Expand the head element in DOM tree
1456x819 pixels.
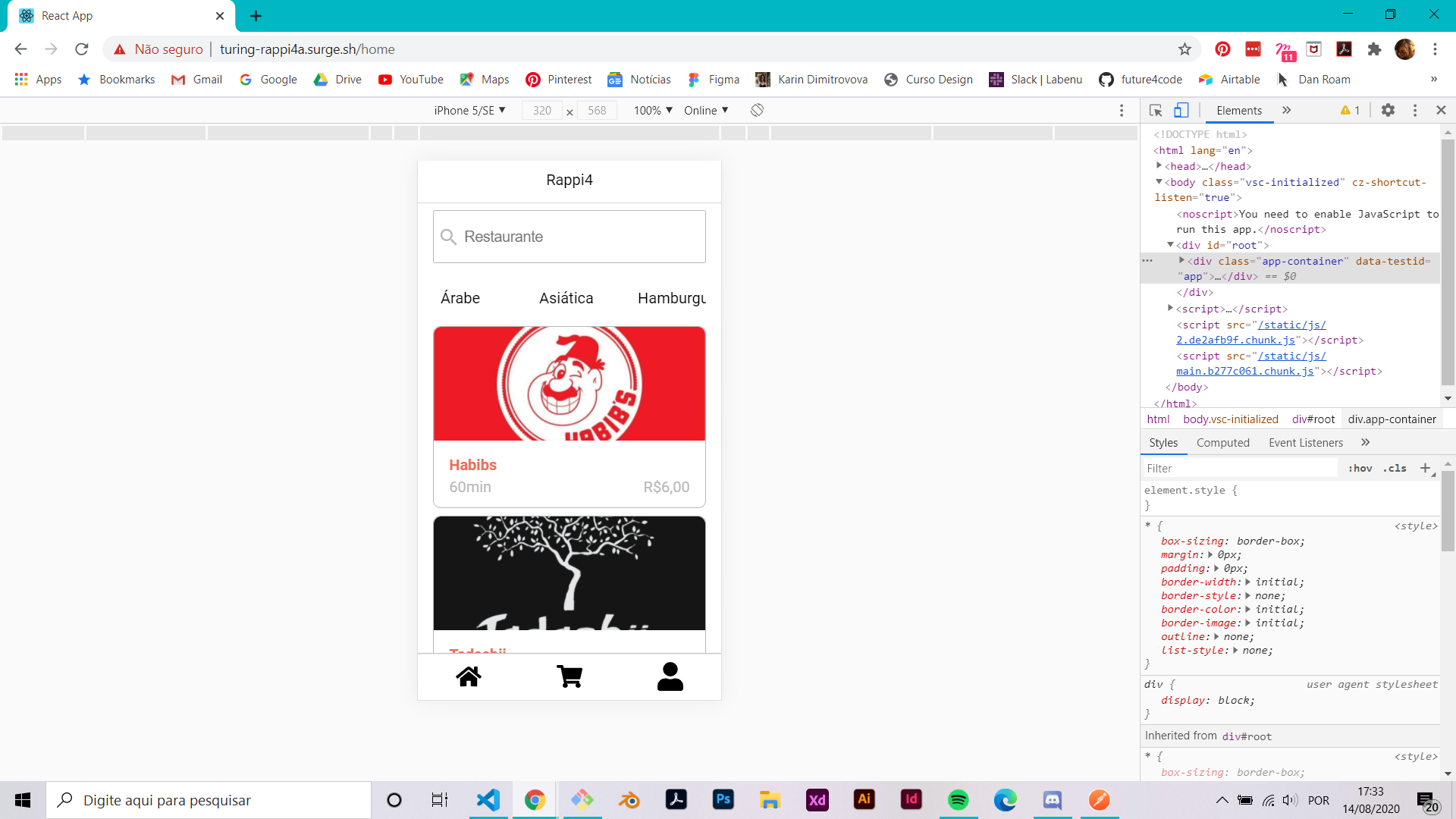(1159, 166)
